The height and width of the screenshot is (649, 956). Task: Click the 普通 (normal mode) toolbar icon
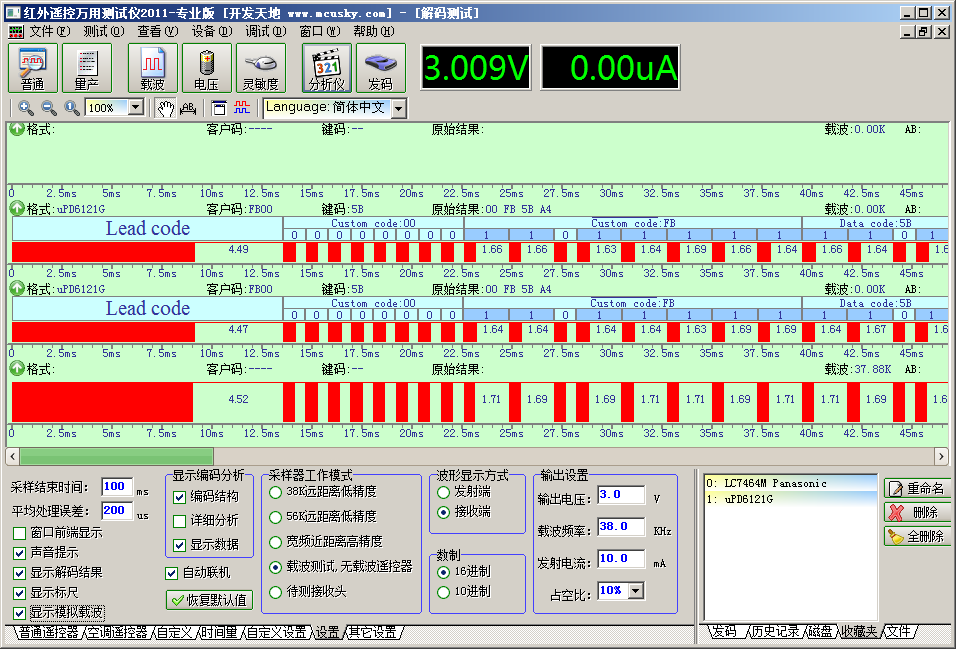click(x=33, y=68)
